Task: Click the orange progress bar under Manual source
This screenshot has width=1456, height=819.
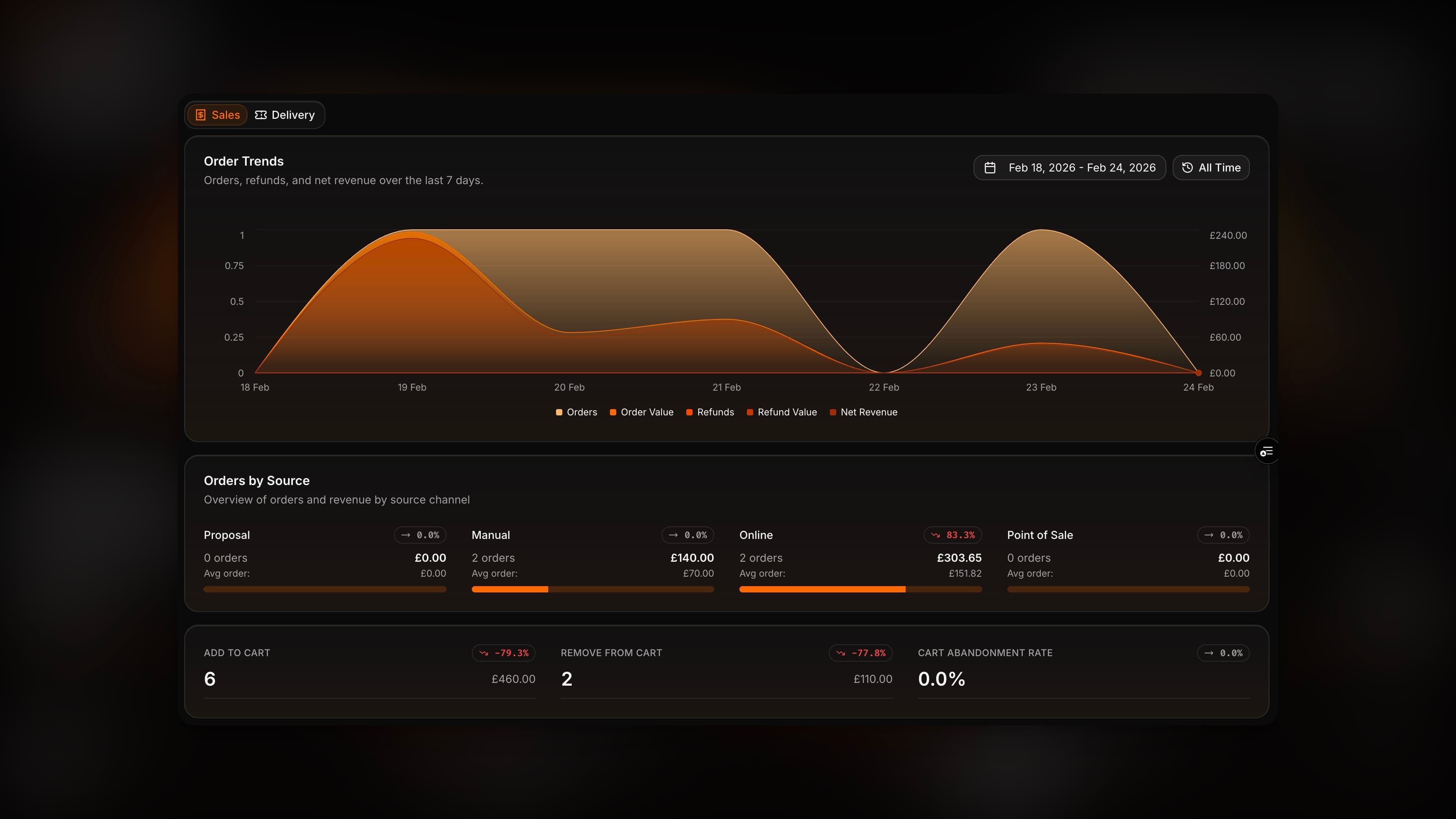Action: [510, 589]
